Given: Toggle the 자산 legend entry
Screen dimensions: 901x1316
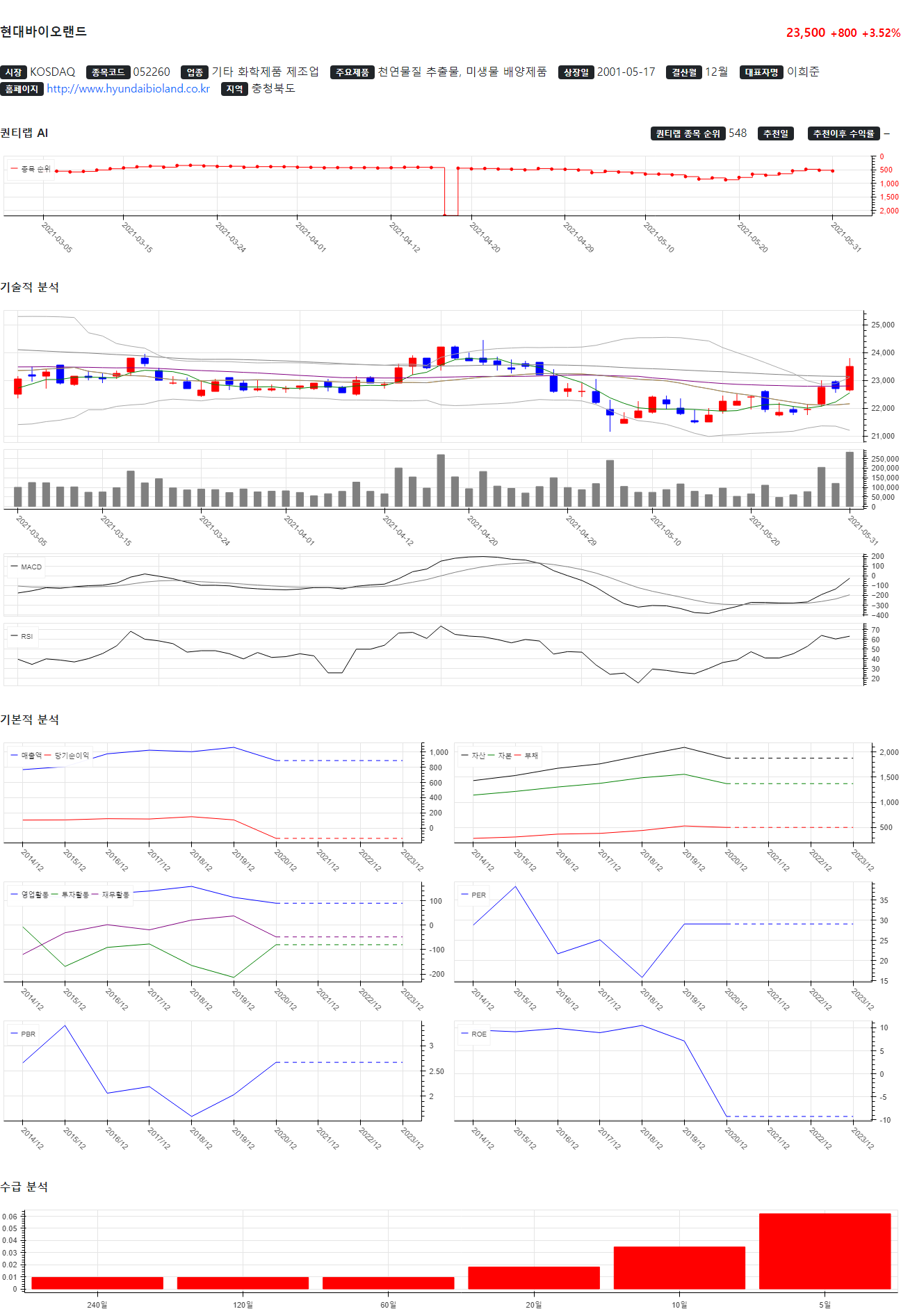Looking at the screenshot, I should tap(473, 755).
